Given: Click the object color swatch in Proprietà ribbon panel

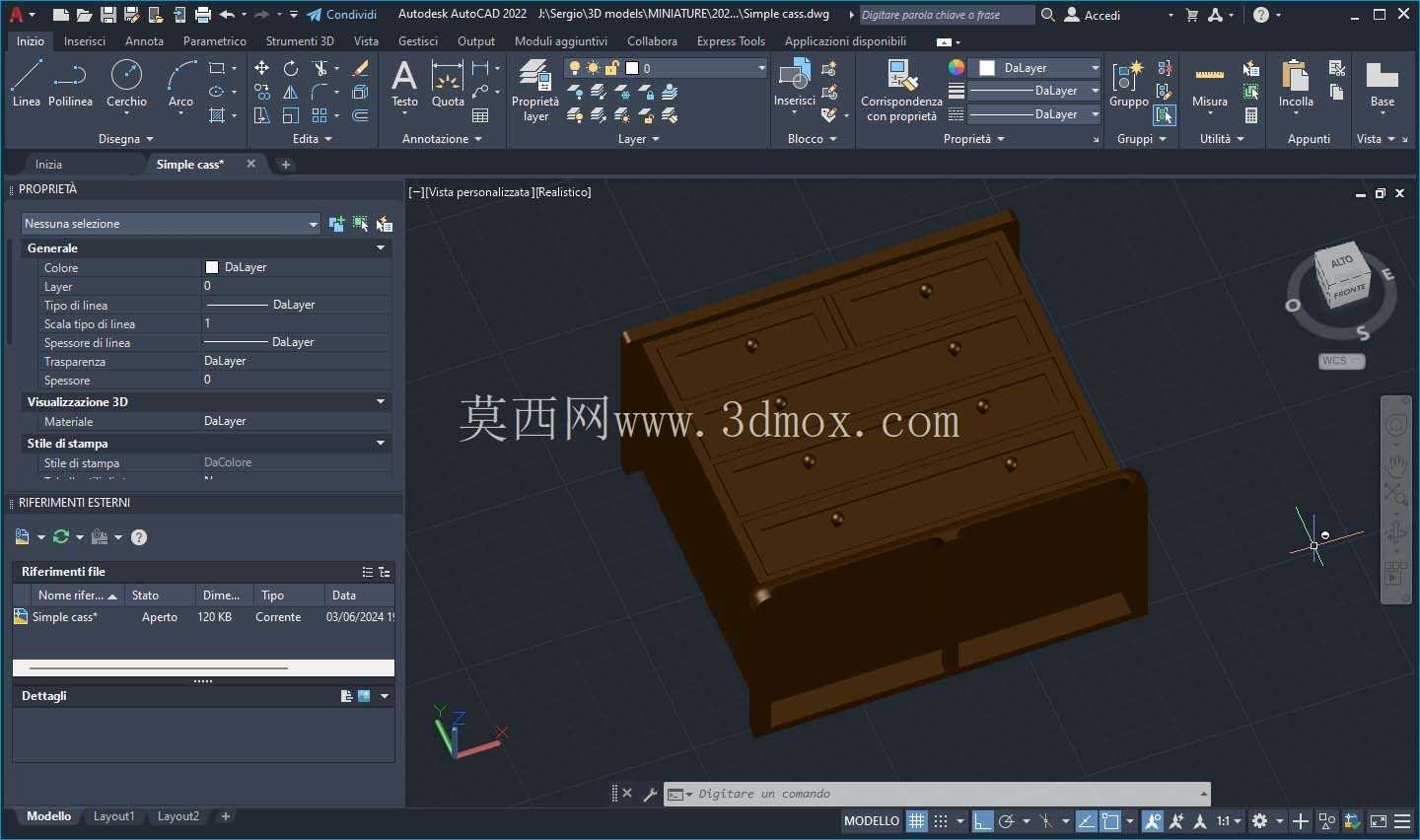Looking at the screenshot, I should pos(987,68).
